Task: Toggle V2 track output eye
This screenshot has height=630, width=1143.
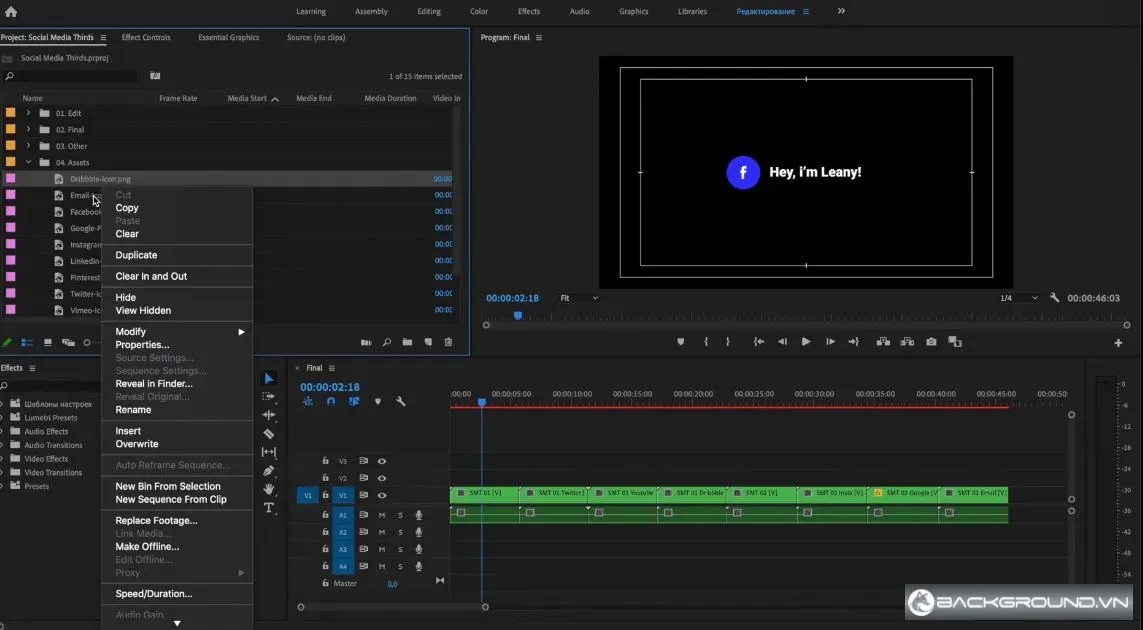Action: [x=381, y=478]
